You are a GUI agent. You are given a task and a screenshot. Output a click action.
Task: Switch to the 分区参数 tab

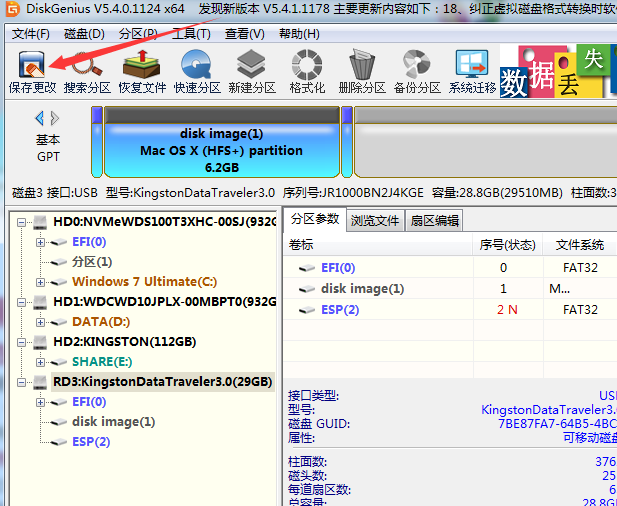click(x=315, y=219)
